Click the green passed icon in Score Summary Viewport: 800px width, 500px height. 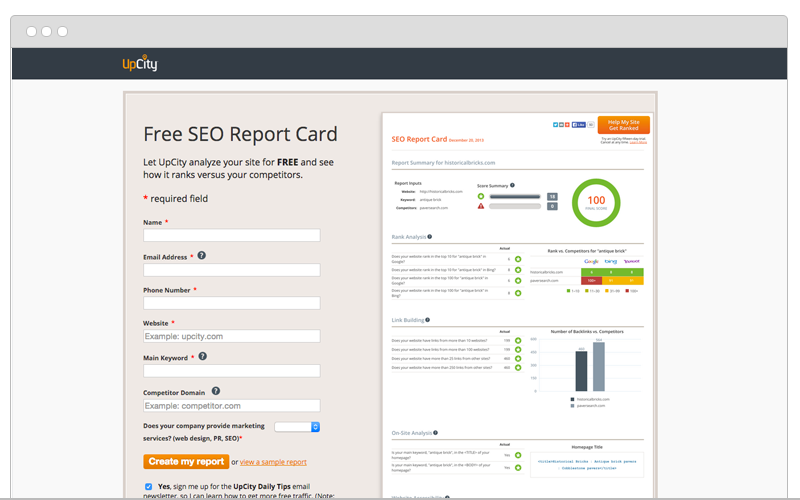[481, 196]
